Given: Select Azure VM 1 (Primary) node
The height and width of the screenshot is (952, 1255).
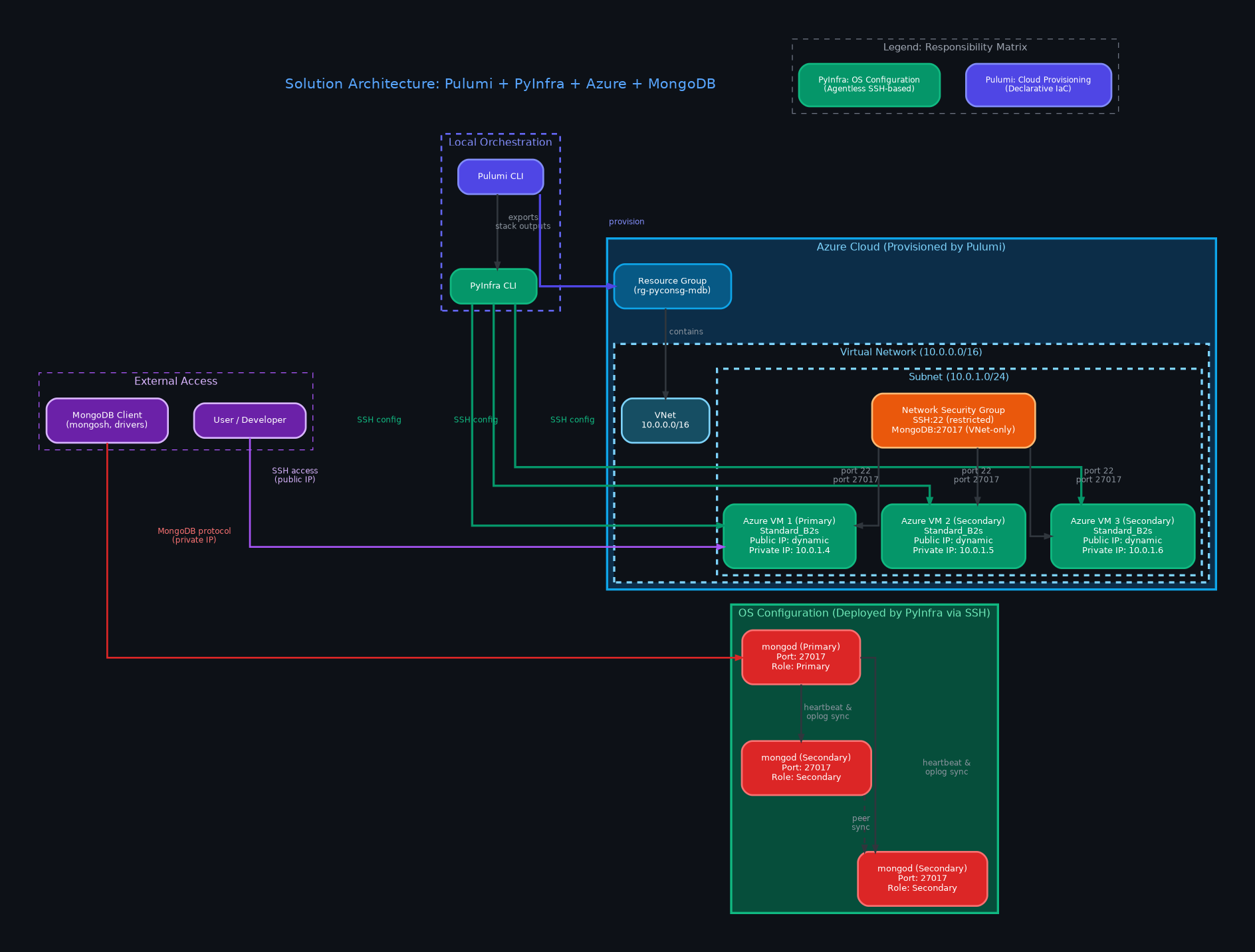Looking at the screenshot, I should tap(789, 536).
